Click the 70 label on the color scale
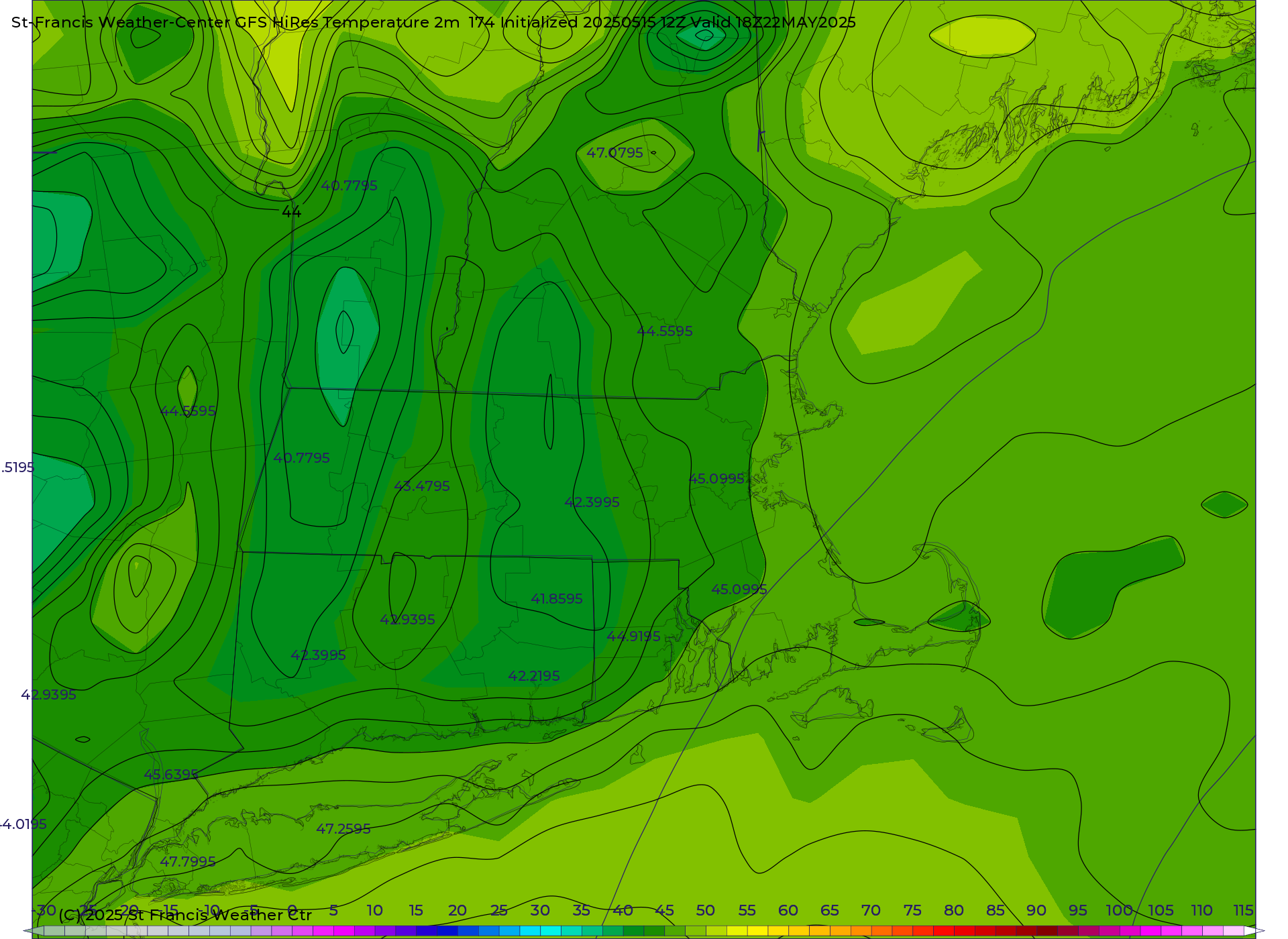Image resolution: width=1288 pixels, height=939 pixels. coord(871,911)
